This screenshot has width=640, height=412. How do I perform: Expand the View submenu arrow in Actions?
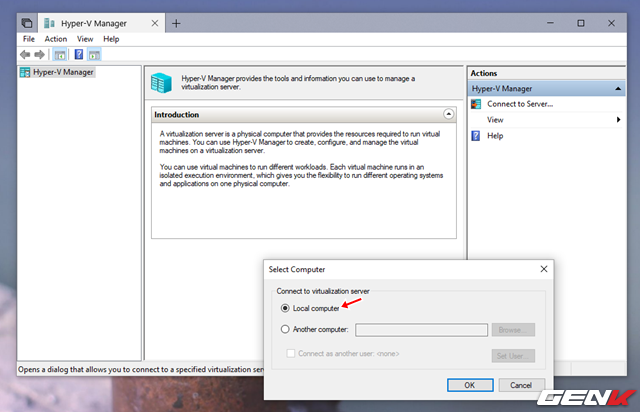(x=618, y=120)
